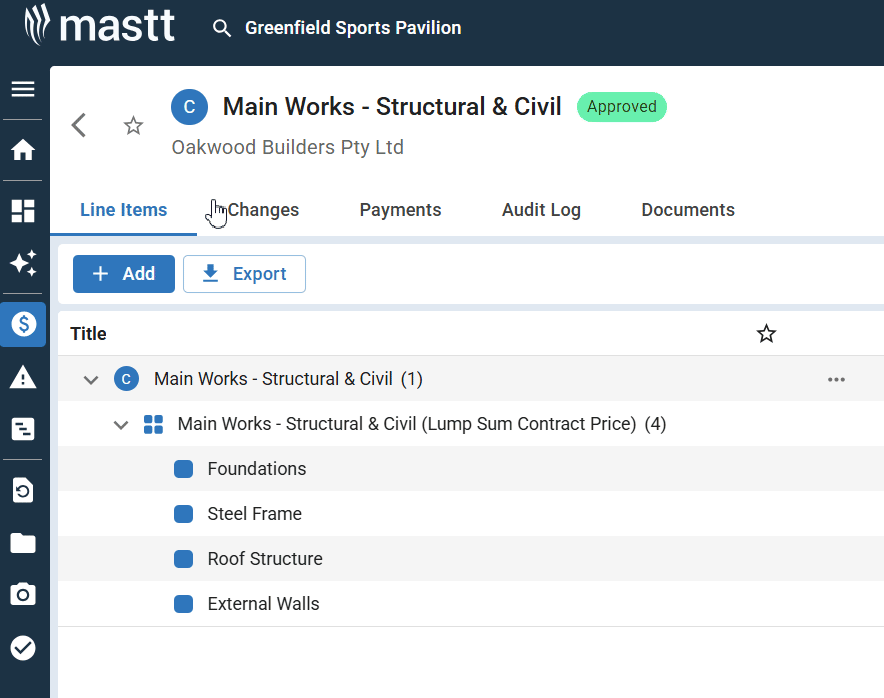Switch to the Payments tab
Image resolution: width=884 pixels, height=698 pixels.
pyautogui.click(x=400, y=210)
